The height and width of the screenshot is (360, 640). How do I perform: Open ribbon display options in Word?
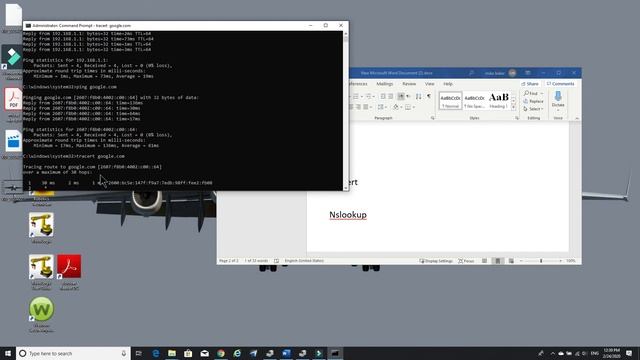528,73
